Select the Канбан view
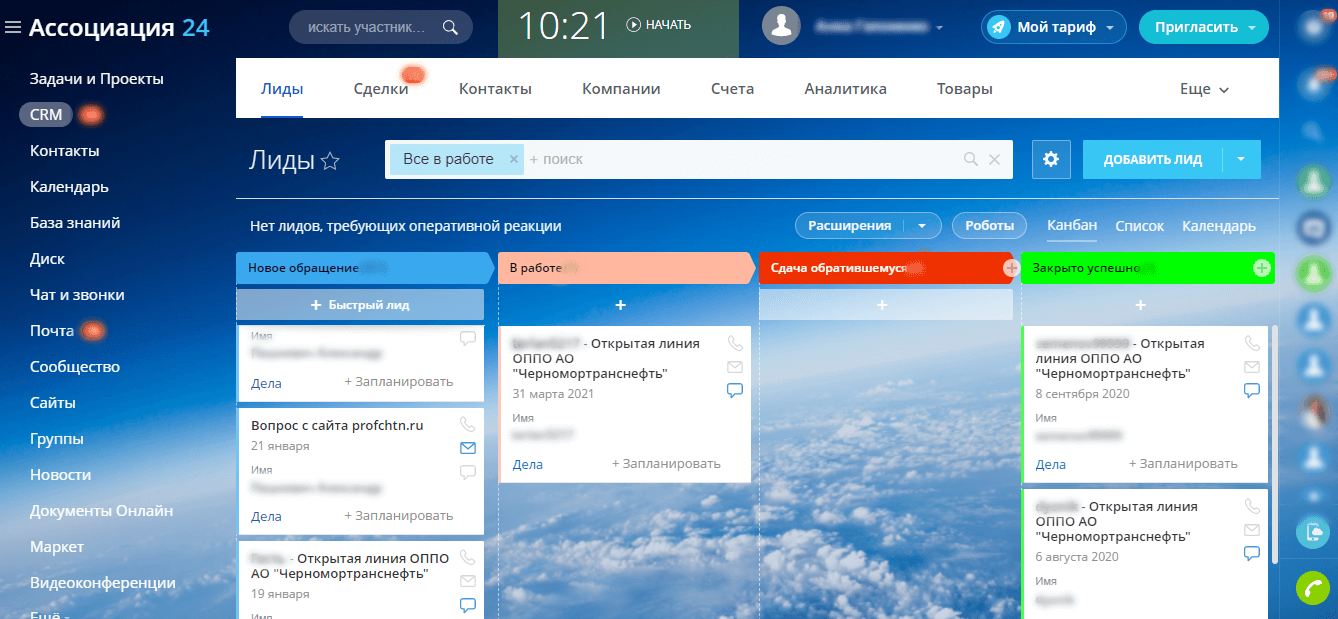 [1072, 225]
